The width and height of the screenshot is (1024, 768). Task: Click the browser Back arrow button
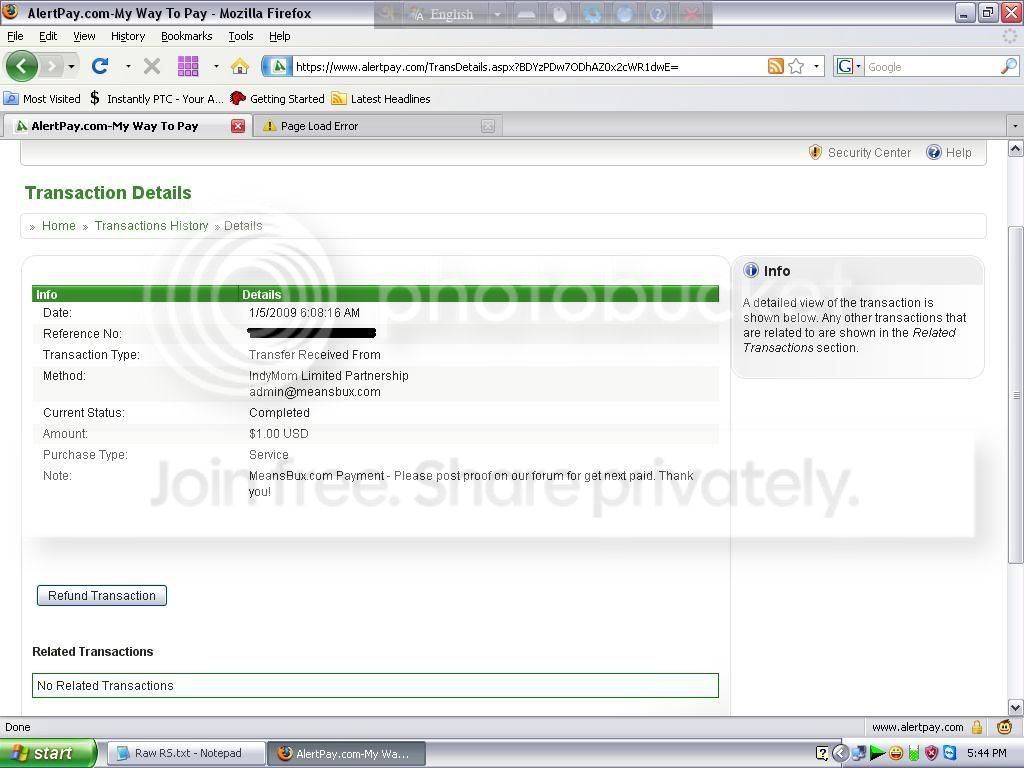22,66
